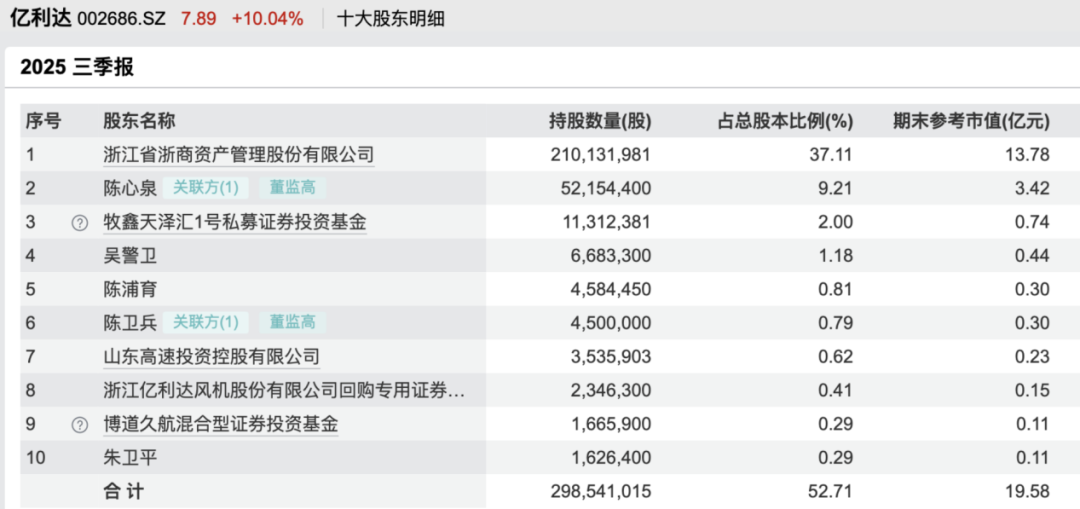Open 关联方(1) tag next to 陈卫兵
Viewport: 1080px width, 509px height.
click(206, 322)
